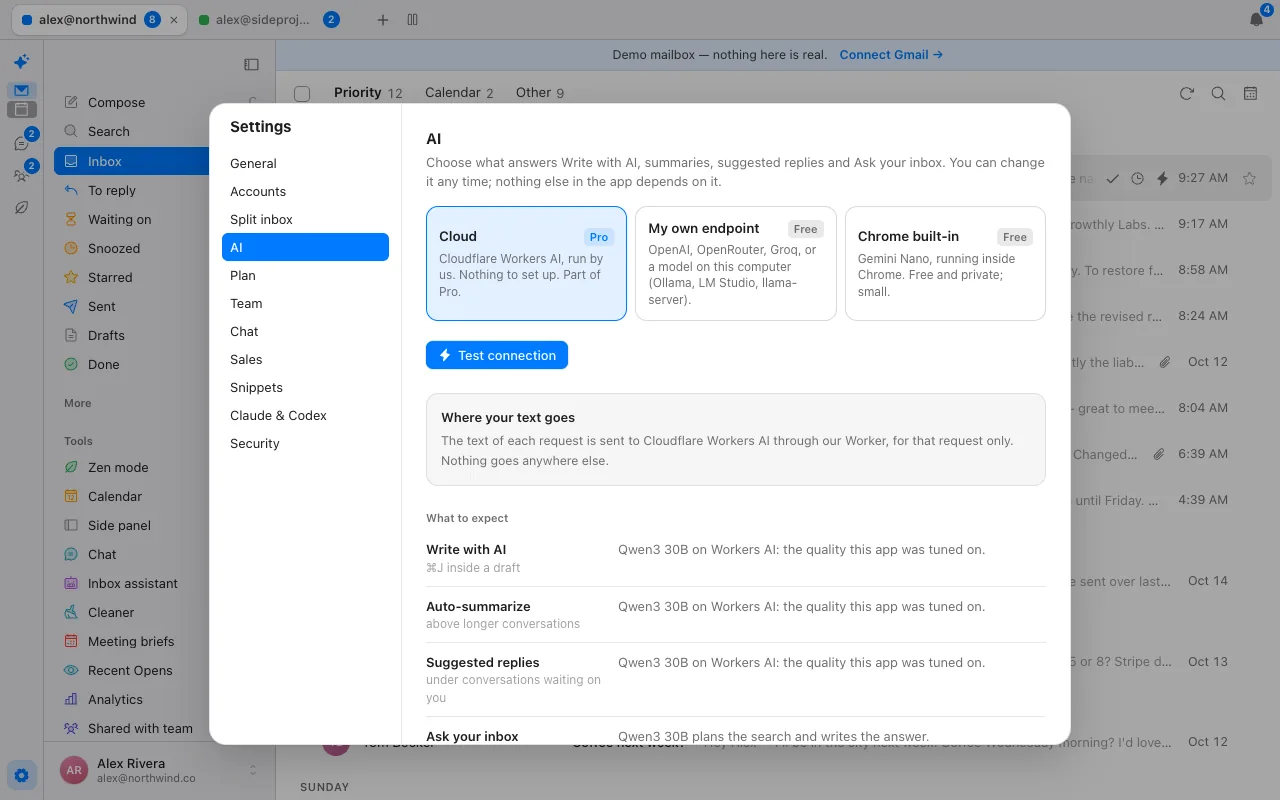Open the team people icon in left rail

point(21,175)
